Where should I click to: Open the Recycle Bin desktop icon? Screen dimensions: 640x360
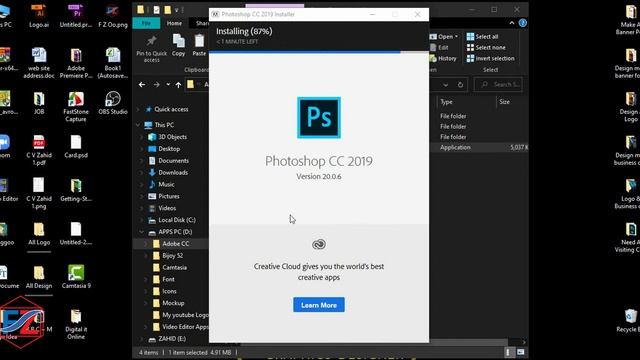pos(630,321)
